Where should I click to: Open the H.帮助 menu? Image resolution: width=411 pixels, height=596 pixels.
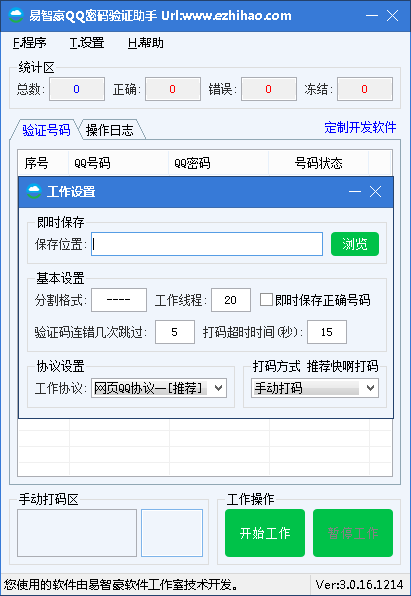click(x=146, y=43)
